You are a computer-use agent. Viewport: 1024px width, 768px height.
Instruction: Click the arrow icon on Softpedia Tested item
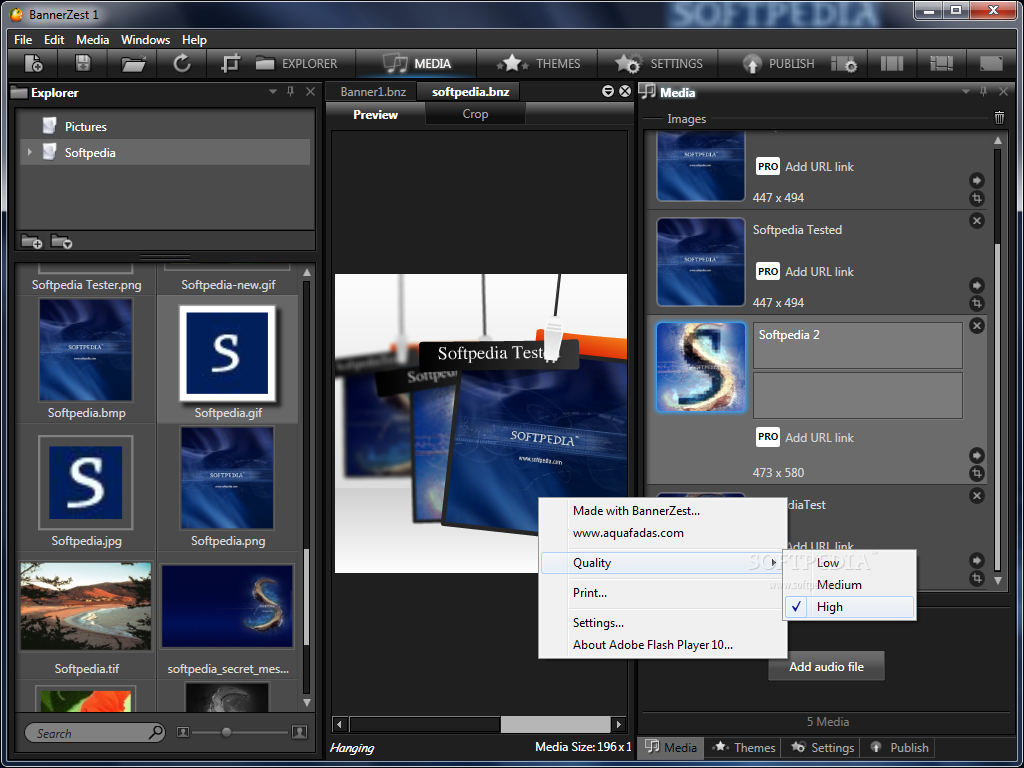pyautogui.click(x=976, y=285)
